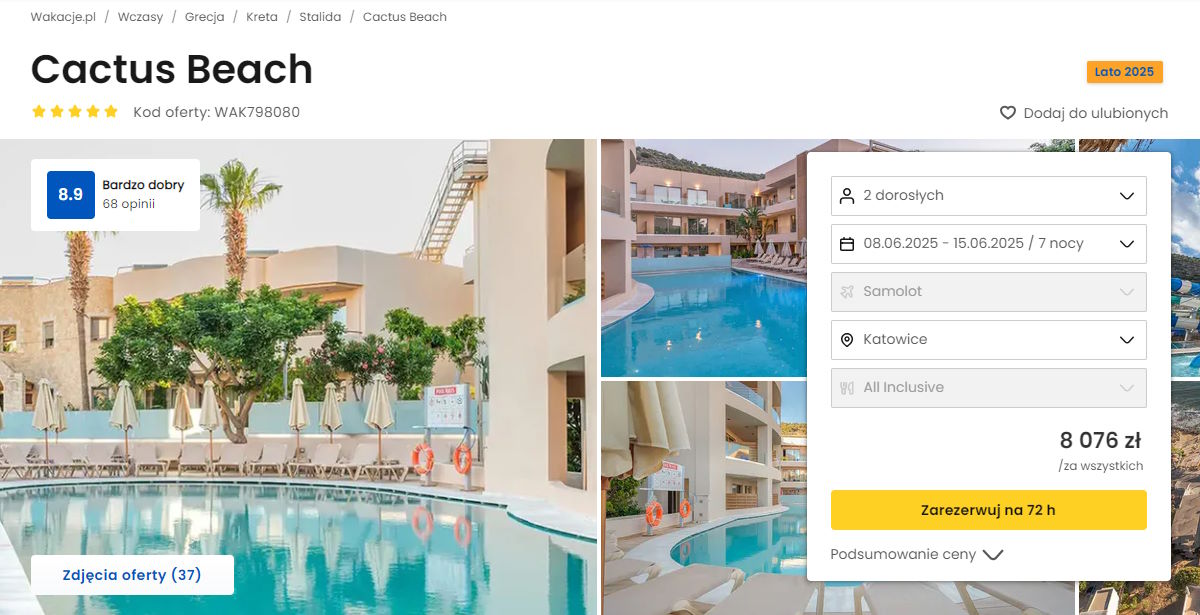1200x615 pixels.
Task: Click the heart favorite icon
Action: pos(1008,113)
